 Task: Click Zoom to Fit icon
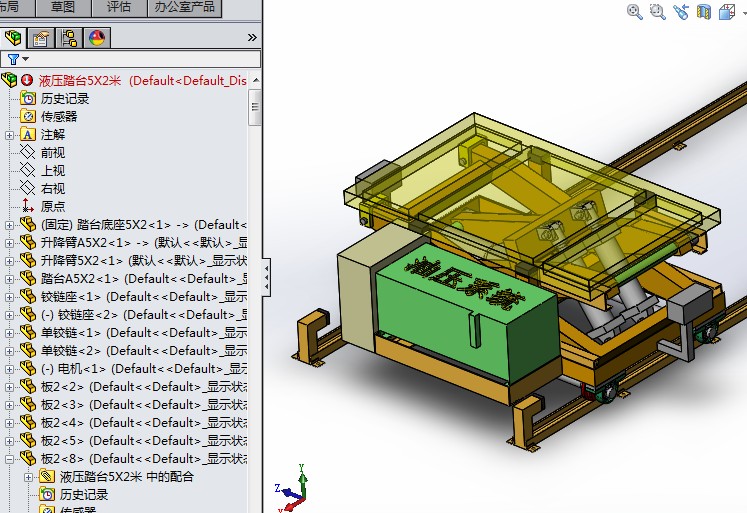pos(635,11)
